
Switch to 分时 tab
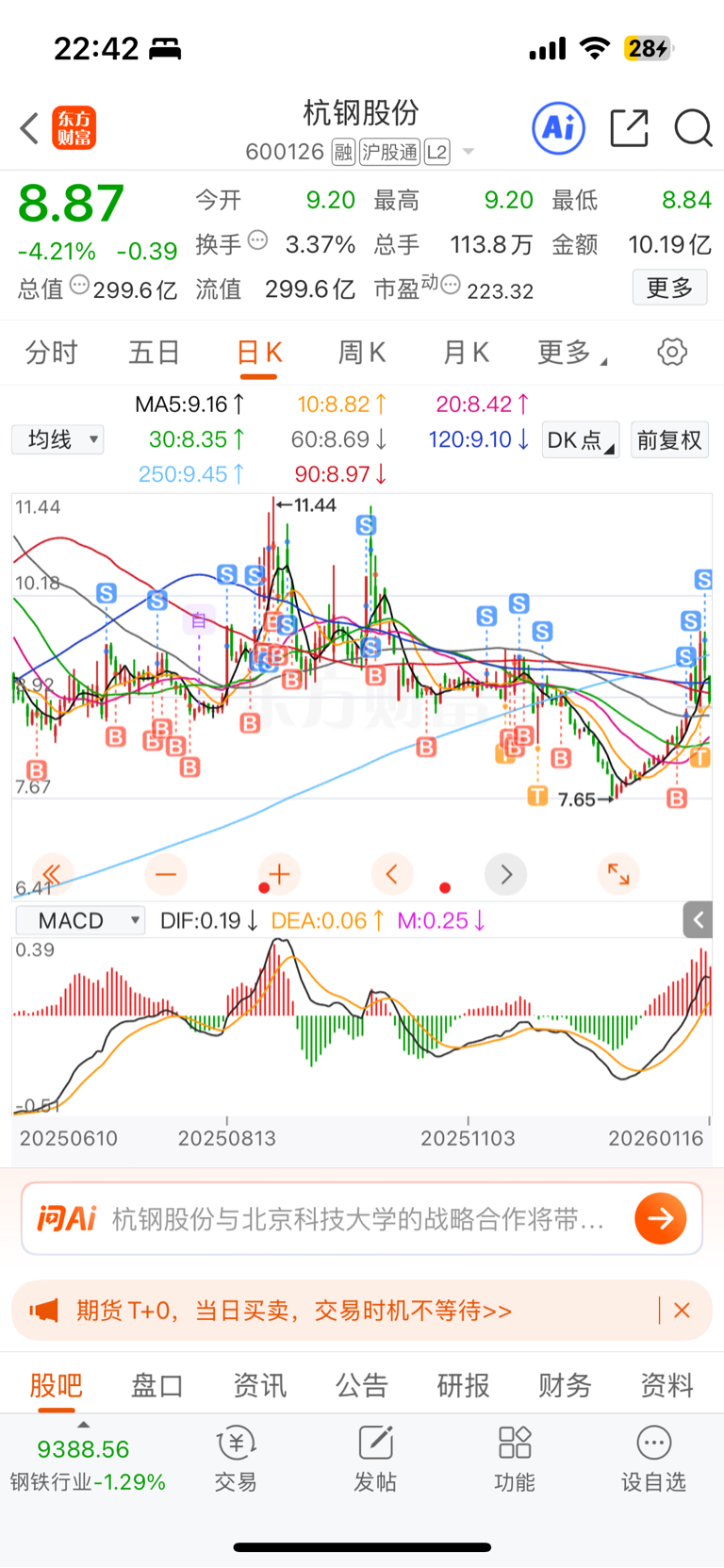pyautogui.click(x=52, y=353)
